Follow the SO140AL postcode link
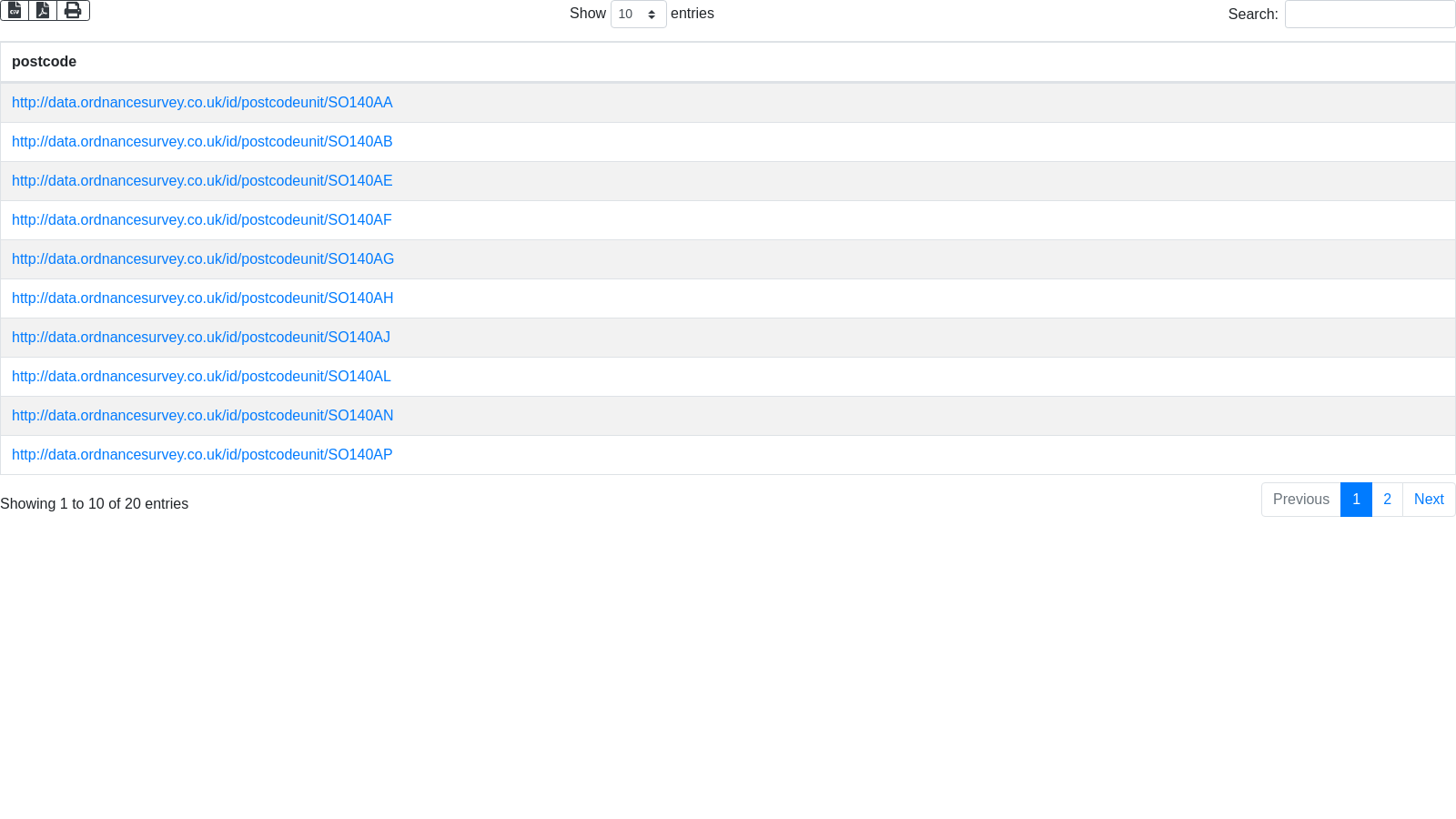 pos(201,377)
